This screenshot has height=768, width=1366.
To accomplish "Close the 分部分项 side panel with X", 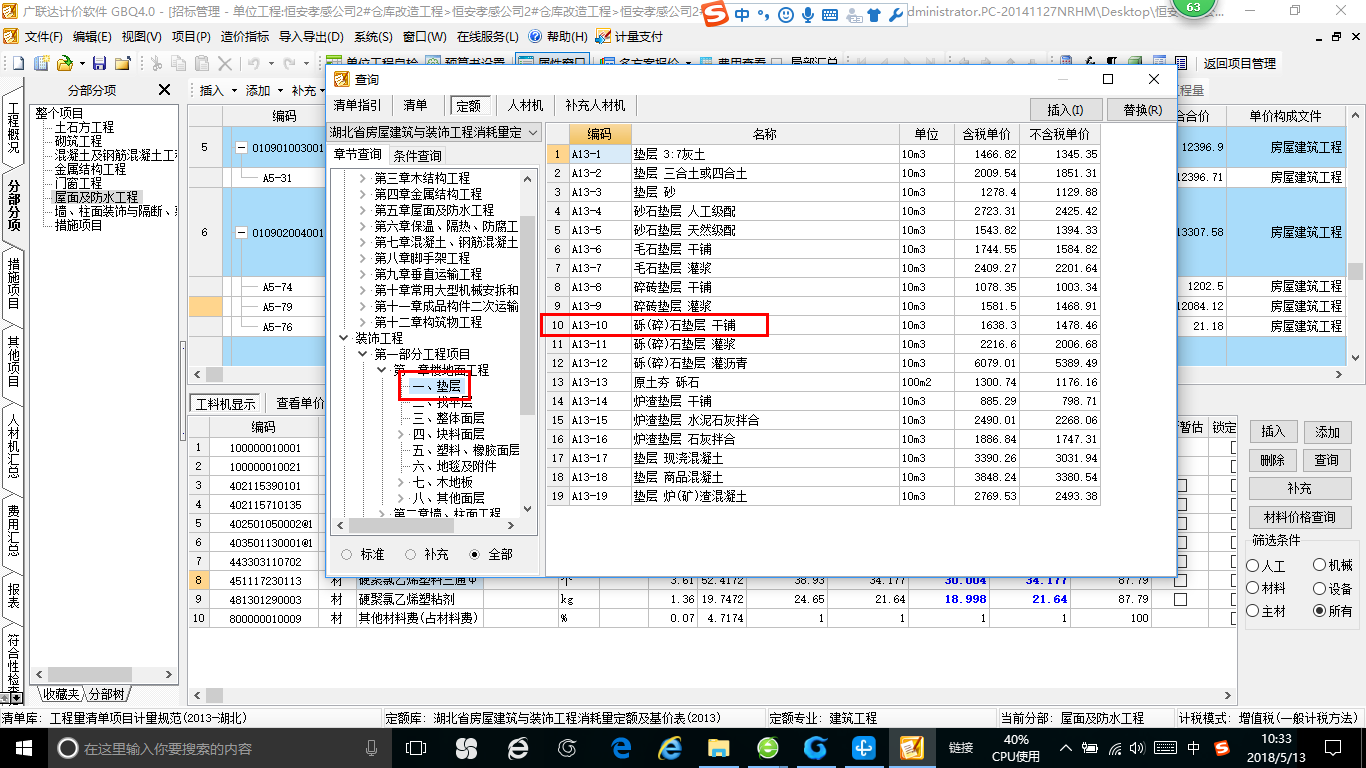I will (165, 90).
